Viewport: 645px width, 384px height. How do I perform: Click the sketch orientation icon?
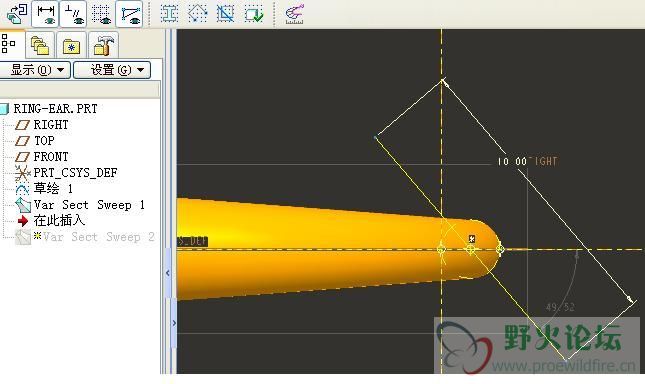tap(17, 14)
